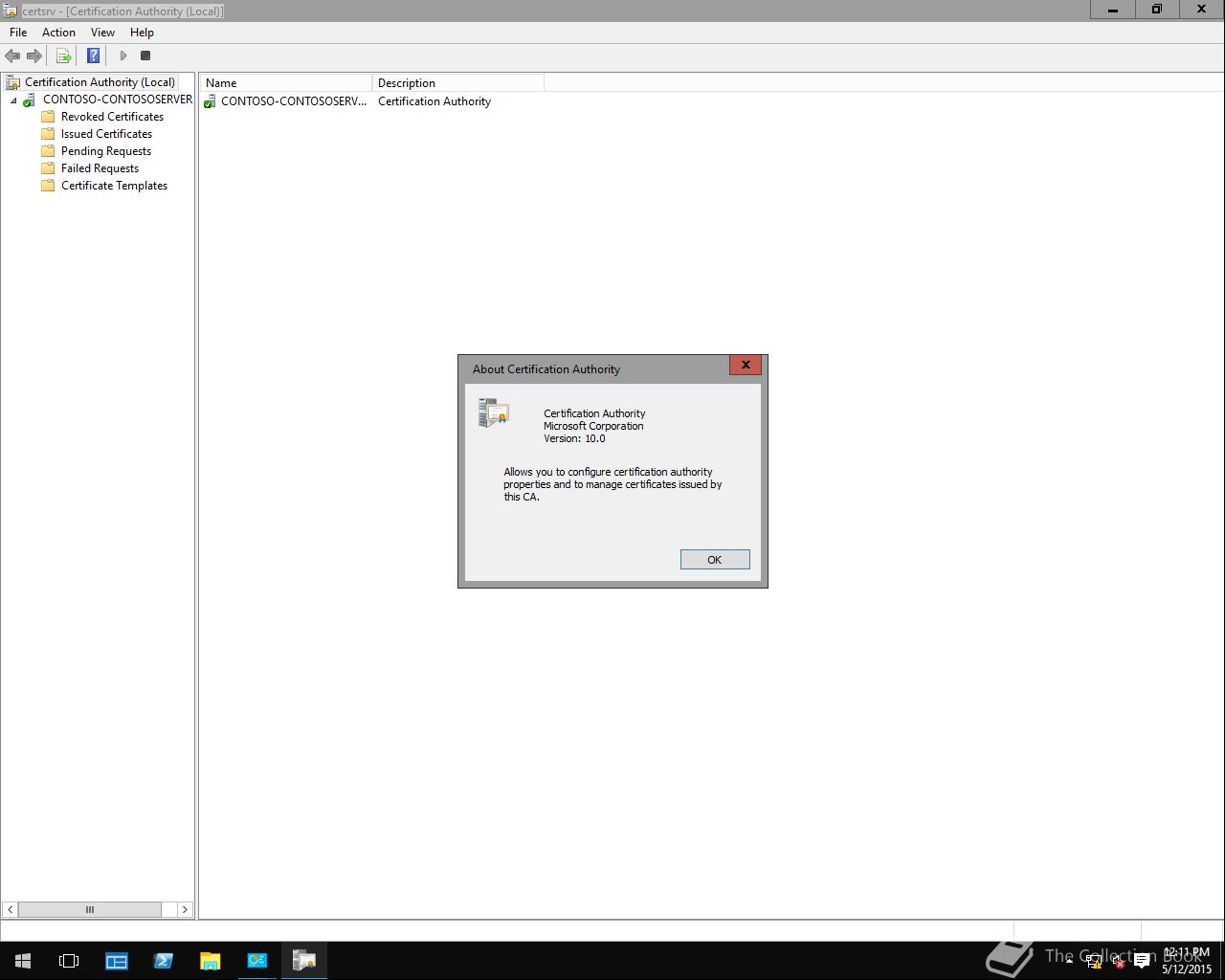Viewport: 1225px width, 980px height.
Task: Open the Help menu
Action: point(142,33)
